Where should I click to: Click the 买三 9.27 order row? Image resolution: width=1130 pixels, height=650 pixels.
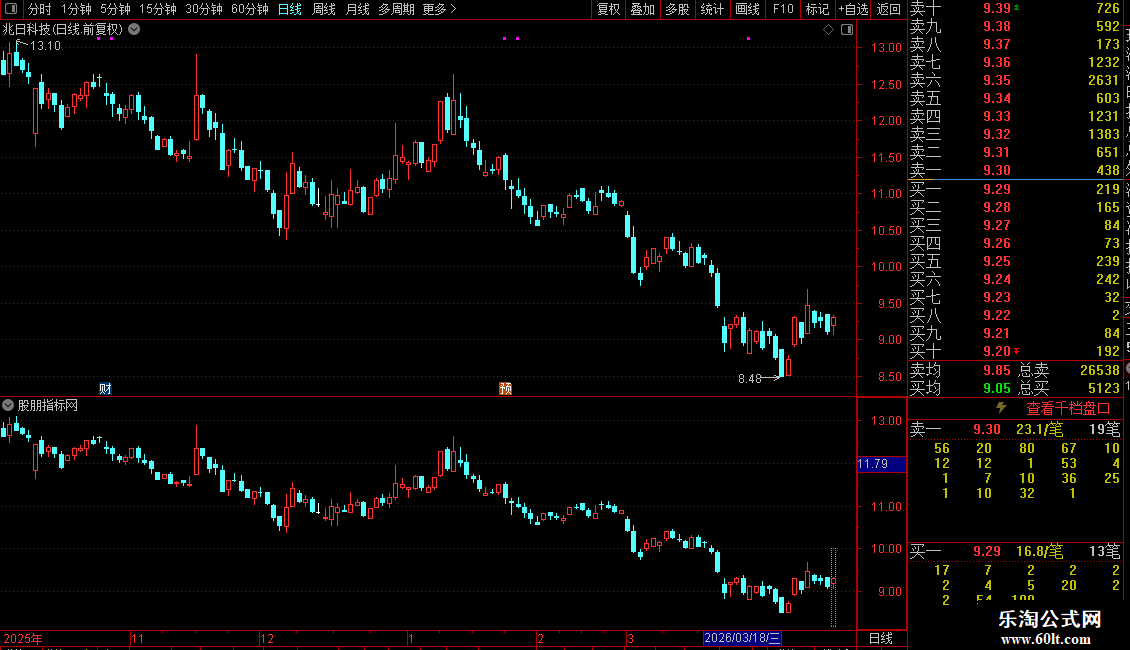[1015, 225]
